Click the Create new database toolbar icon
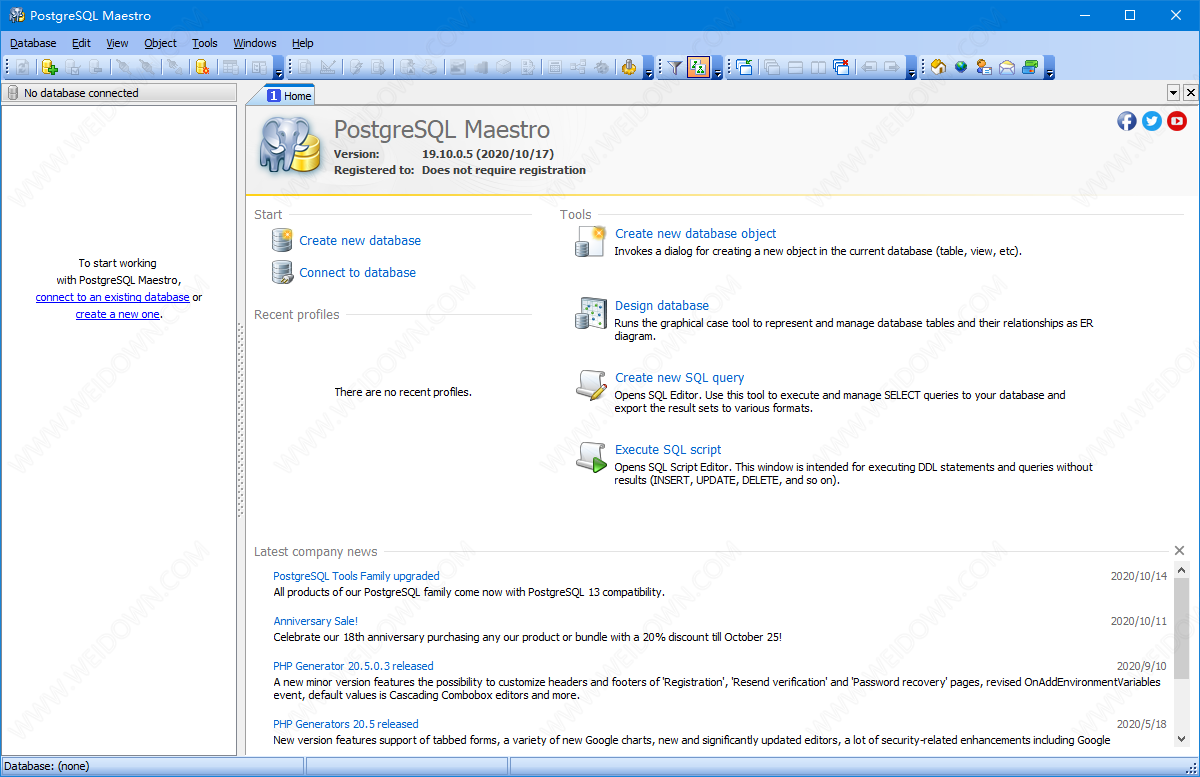 (x=49, y=67)
